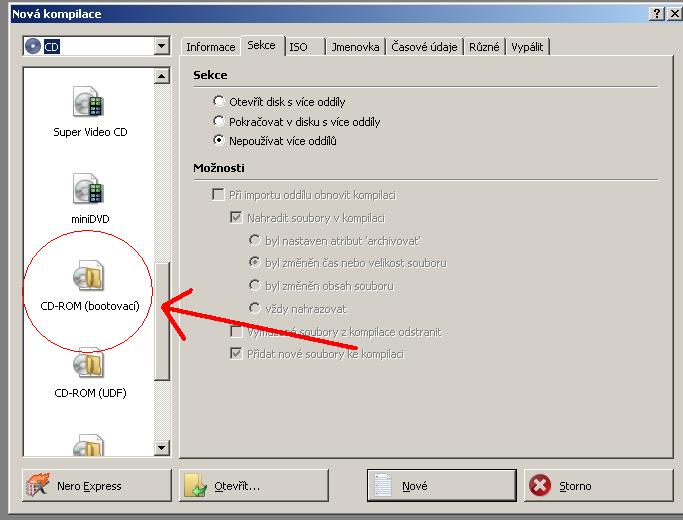The height and width of the screenshot is (520, 683).
Task: Open the ISO tab
Action: click(305, 47)
